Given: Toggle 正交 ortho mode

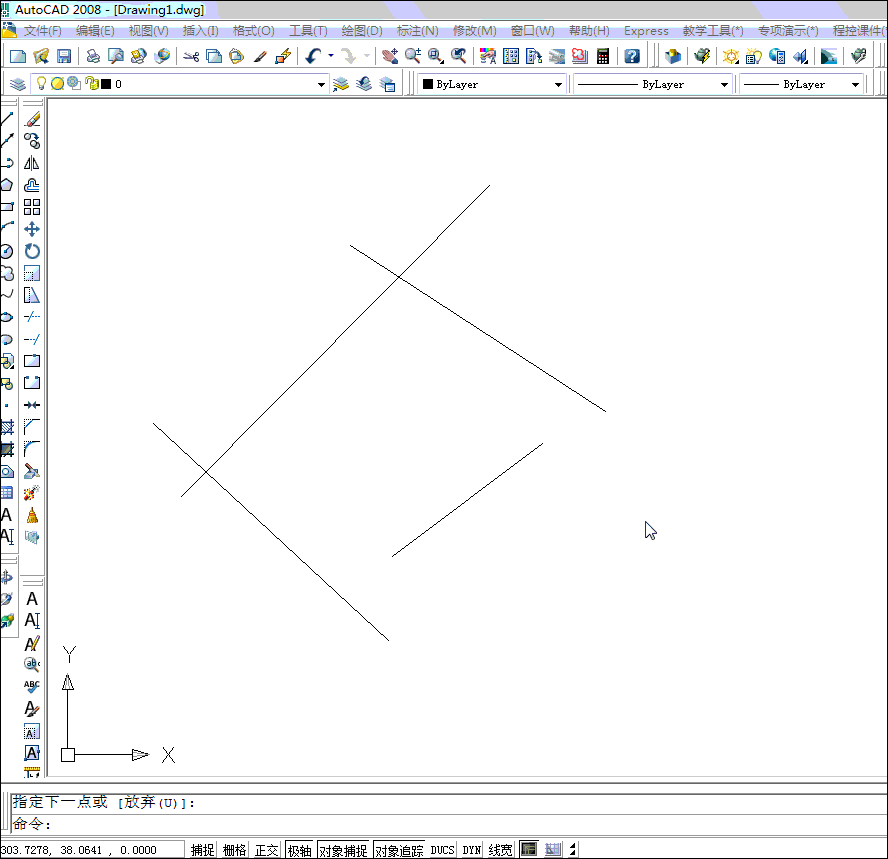Looking at the screenshot, I should coord(266,850).
